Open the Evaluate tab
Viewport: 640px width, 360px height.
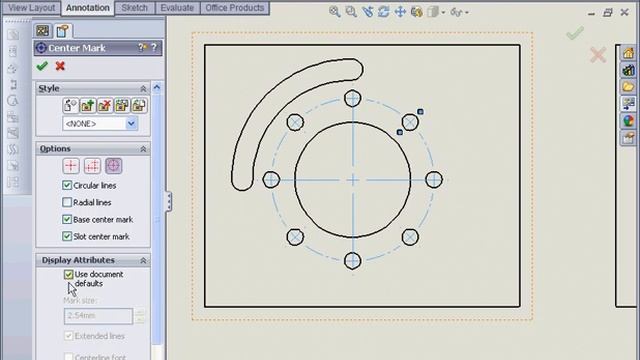click(177, 8)
